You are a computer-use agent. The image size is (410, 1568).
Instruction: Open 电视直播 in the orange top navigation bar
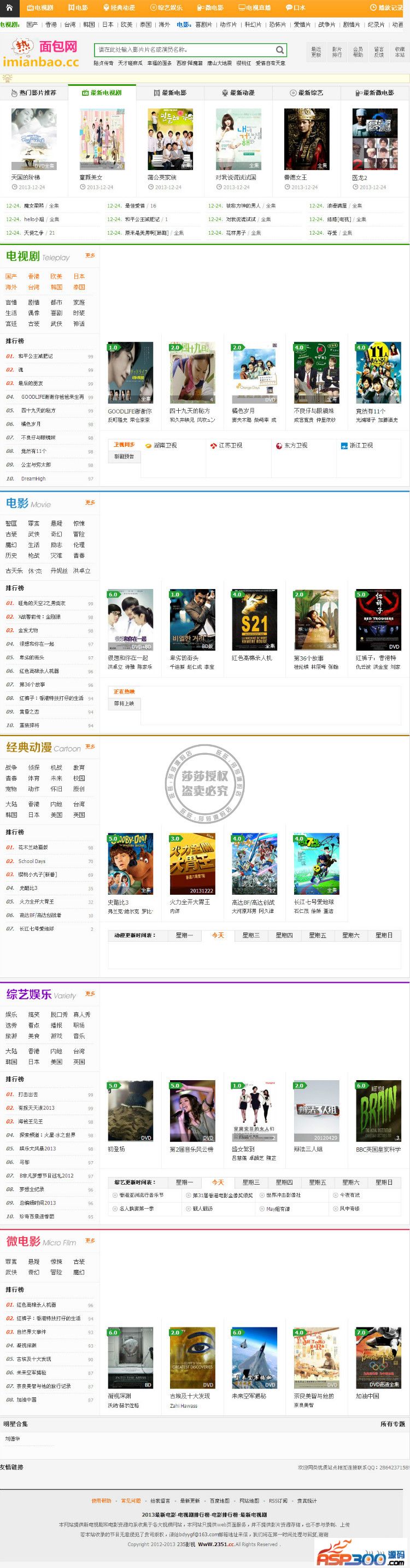click(254, 8)
